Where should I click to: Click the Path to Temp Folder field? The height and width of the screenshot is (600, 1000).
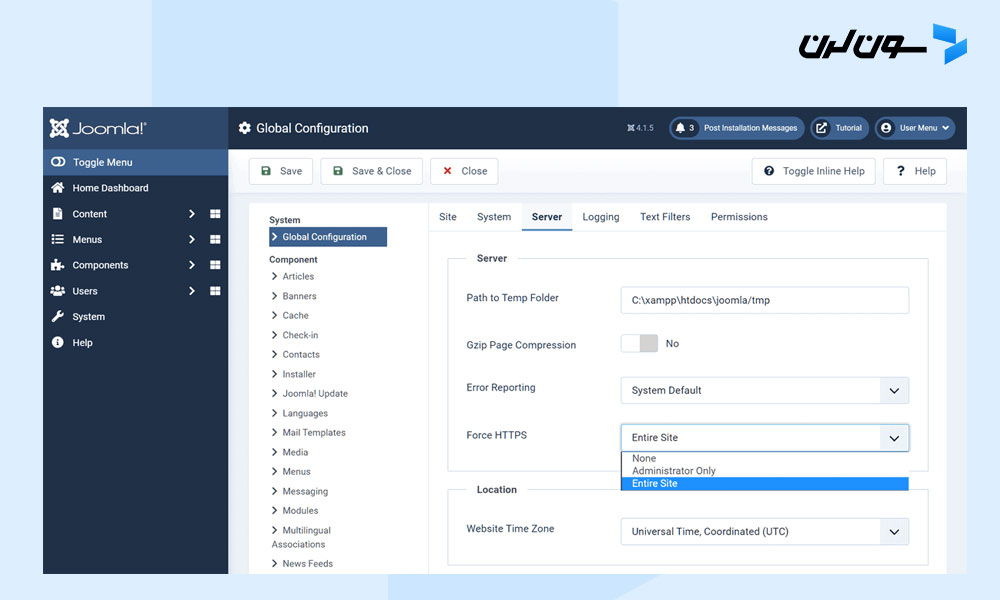pos(765,300)
